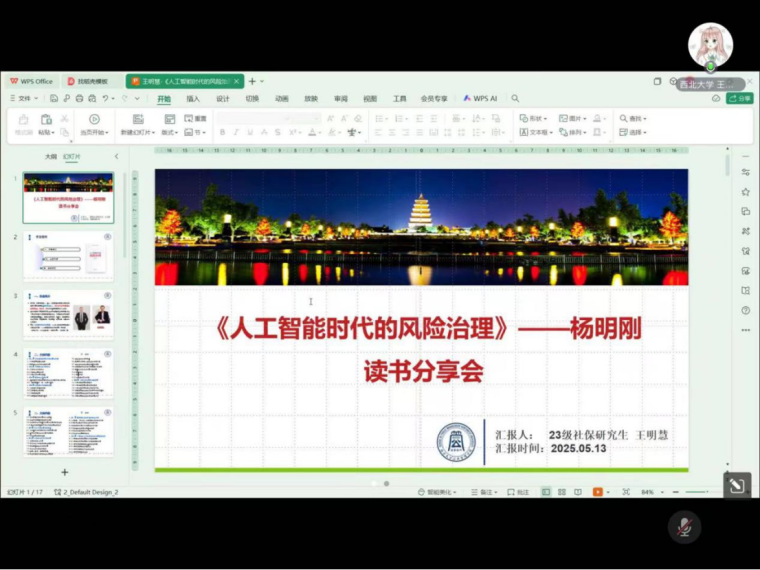Click the Save icon in quick access bar
Image resolution: width=760 pixels, height=570 pixels.
54,99
